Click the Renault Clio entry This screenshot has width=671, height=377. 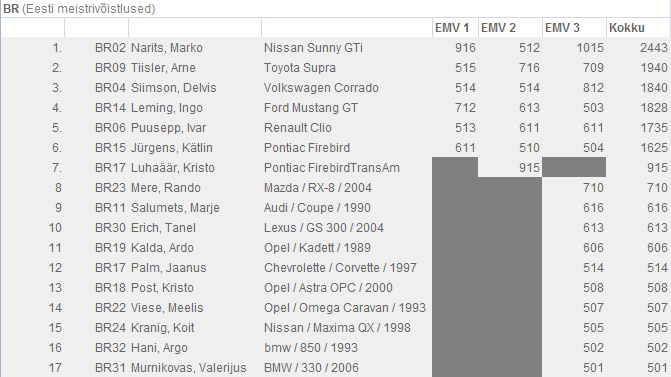tap(297, 128)
